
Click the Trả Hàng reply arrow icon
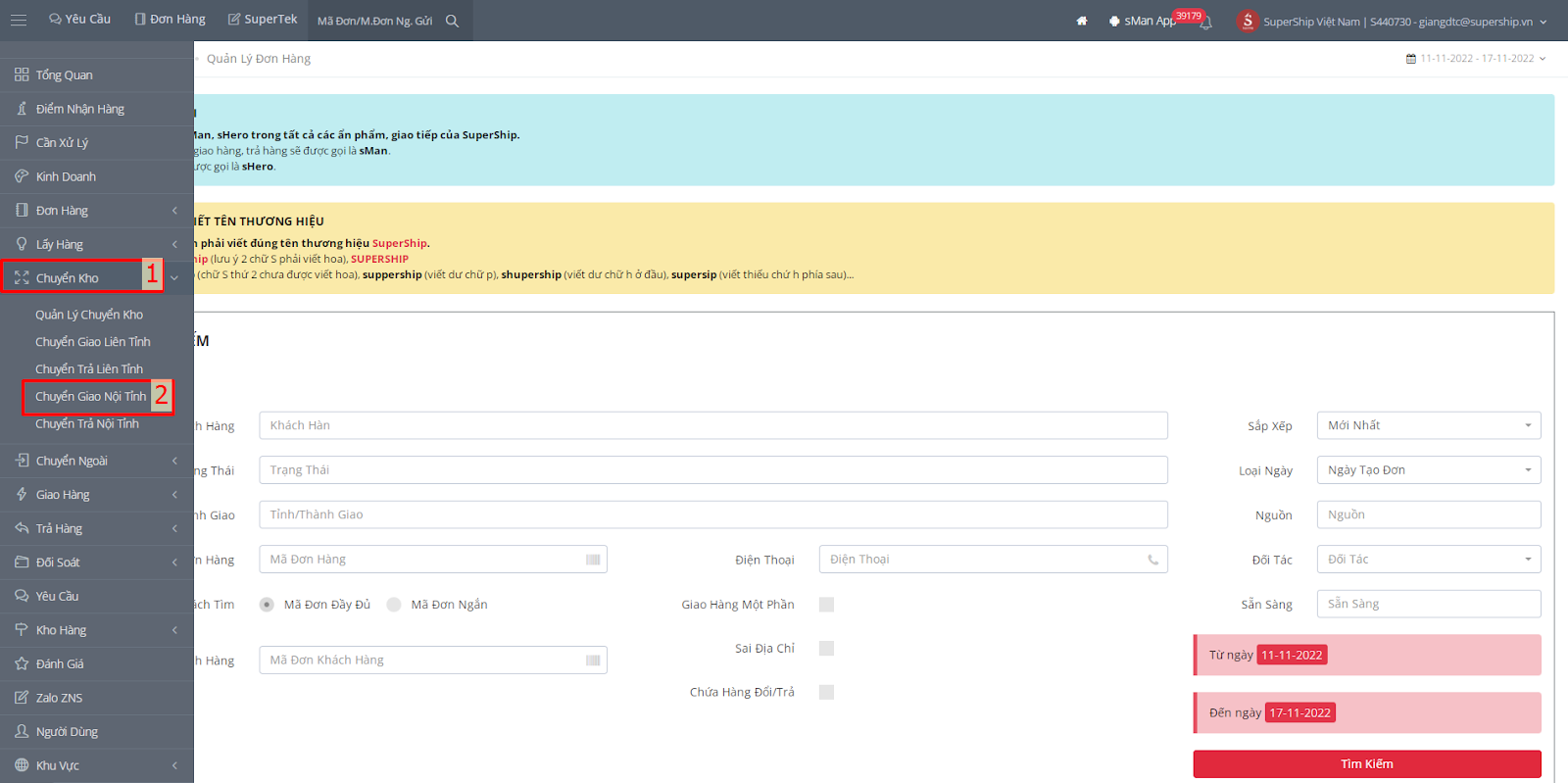pos(22,528)
